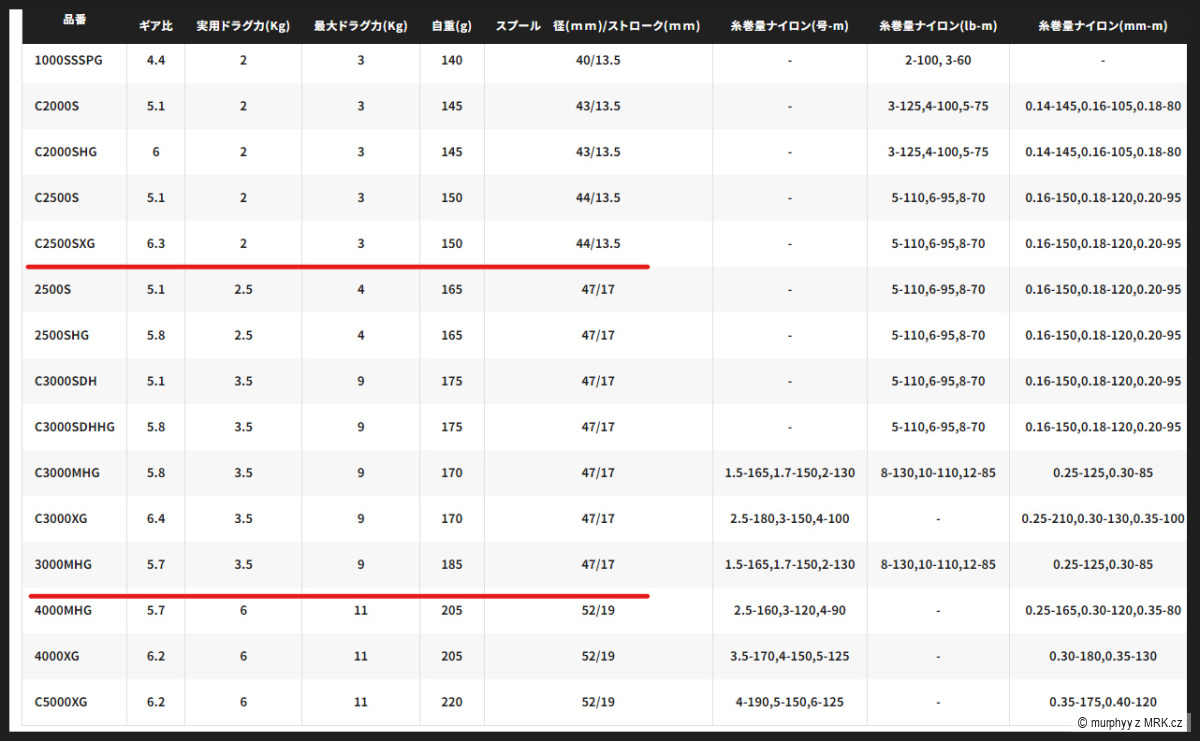Viewport: 1200px width, 741px height.
Task: Click the 品番 column header
Action: pyautogui.click(x=74, y=23)
